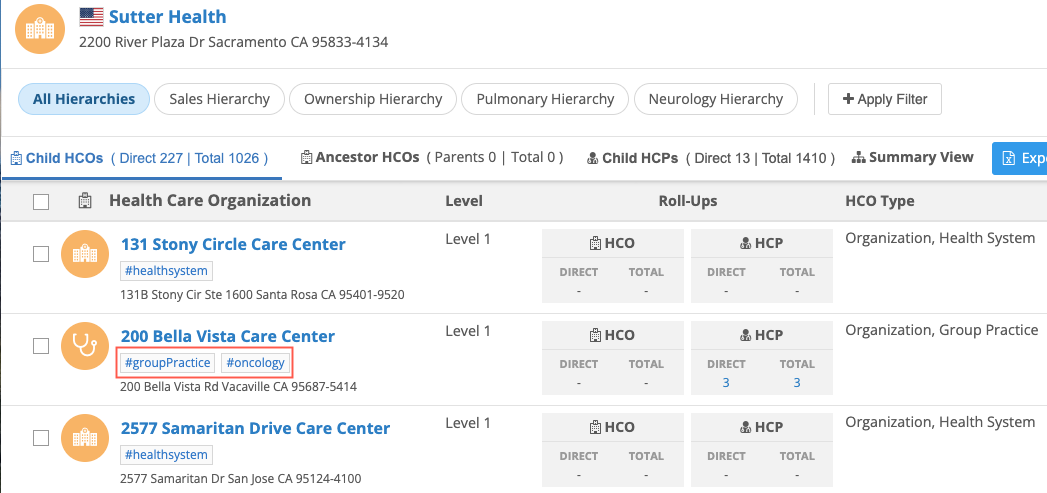The height and width of the screenshot is (493, 1047).
Task: Click the 200 Bella Vista stethoscope icon
Action: [85, 346]
